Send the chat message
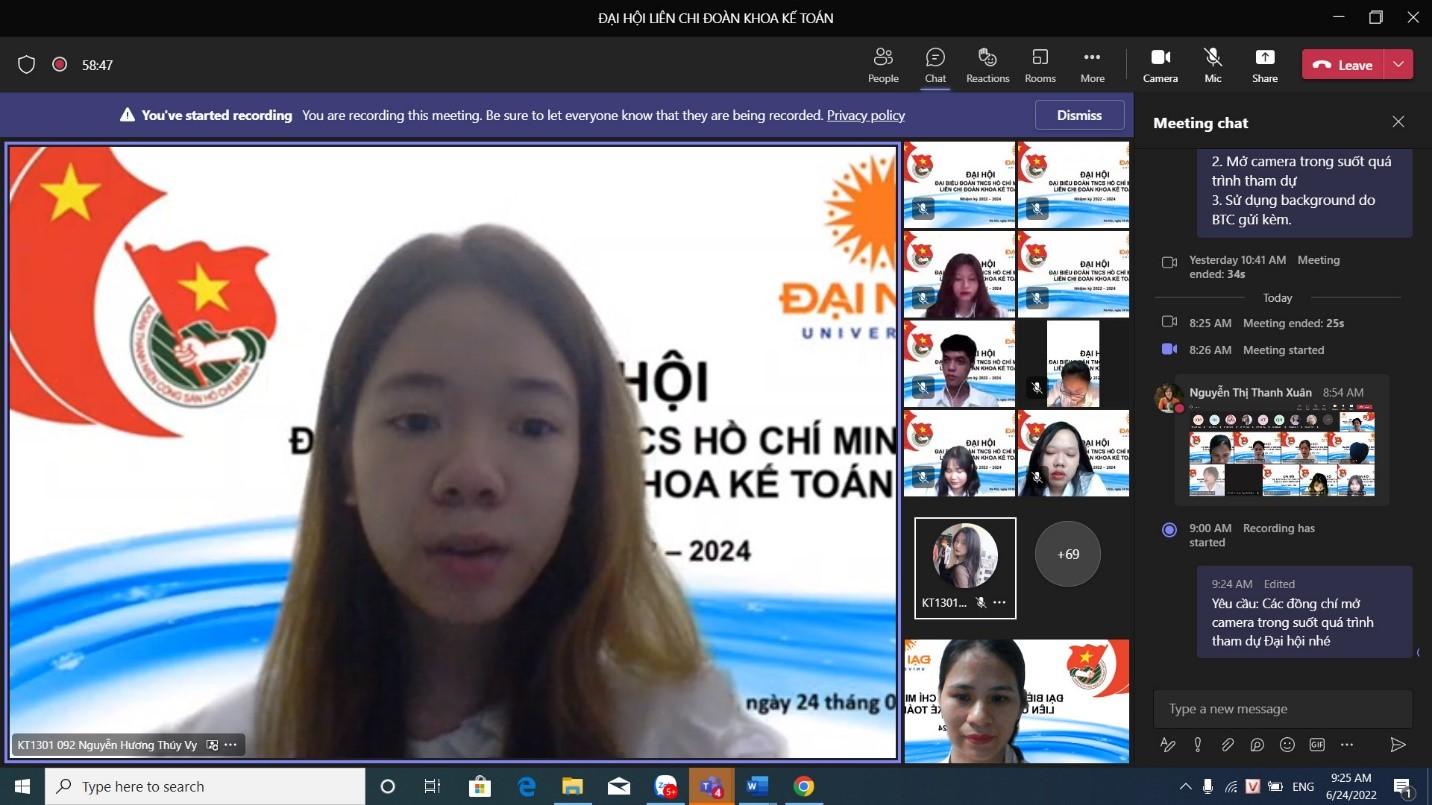Screen dimensions: 1432x805 1398,745
